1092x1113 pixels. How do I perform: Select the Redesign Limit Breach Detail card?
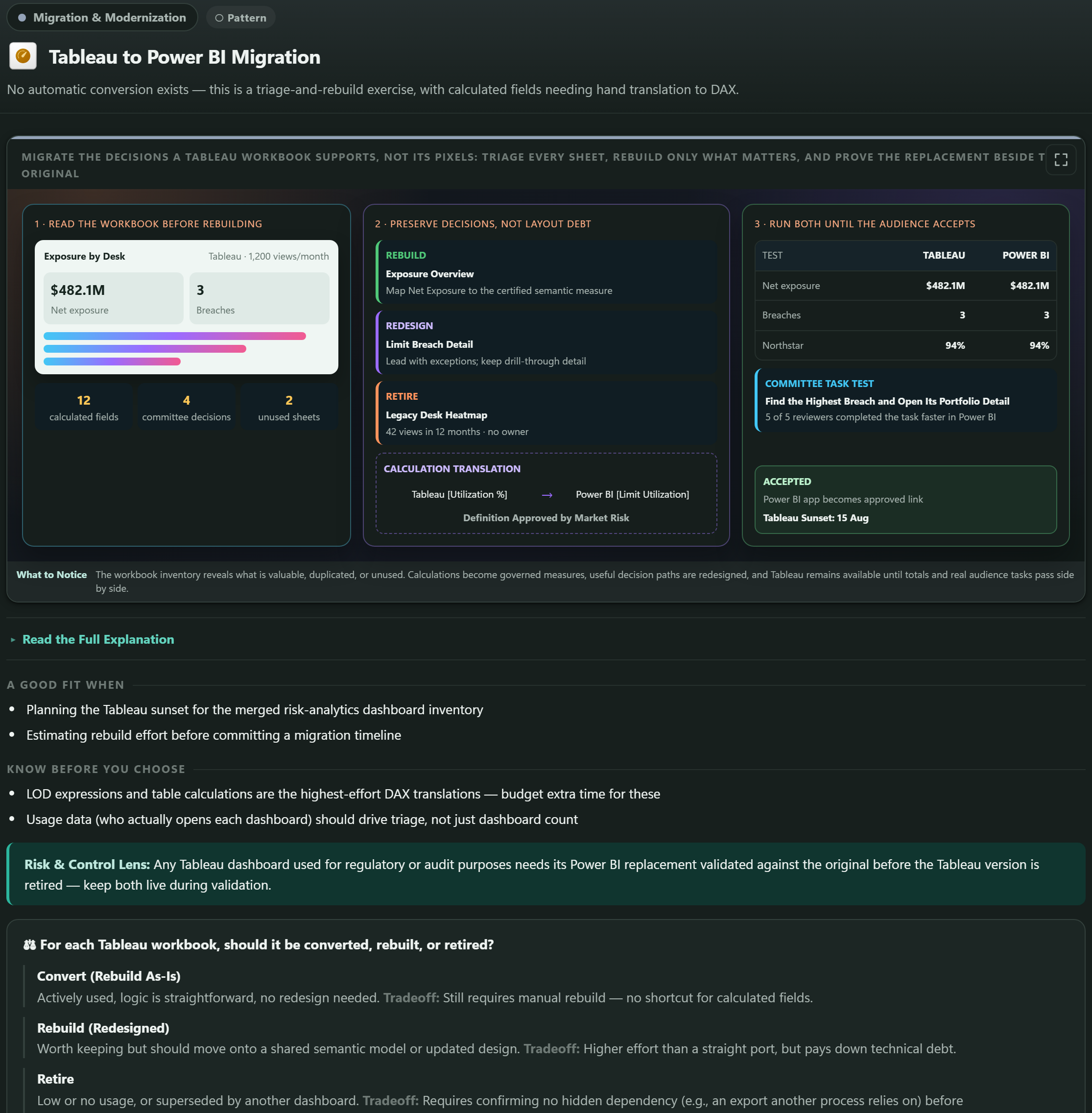tap(546, 343)
